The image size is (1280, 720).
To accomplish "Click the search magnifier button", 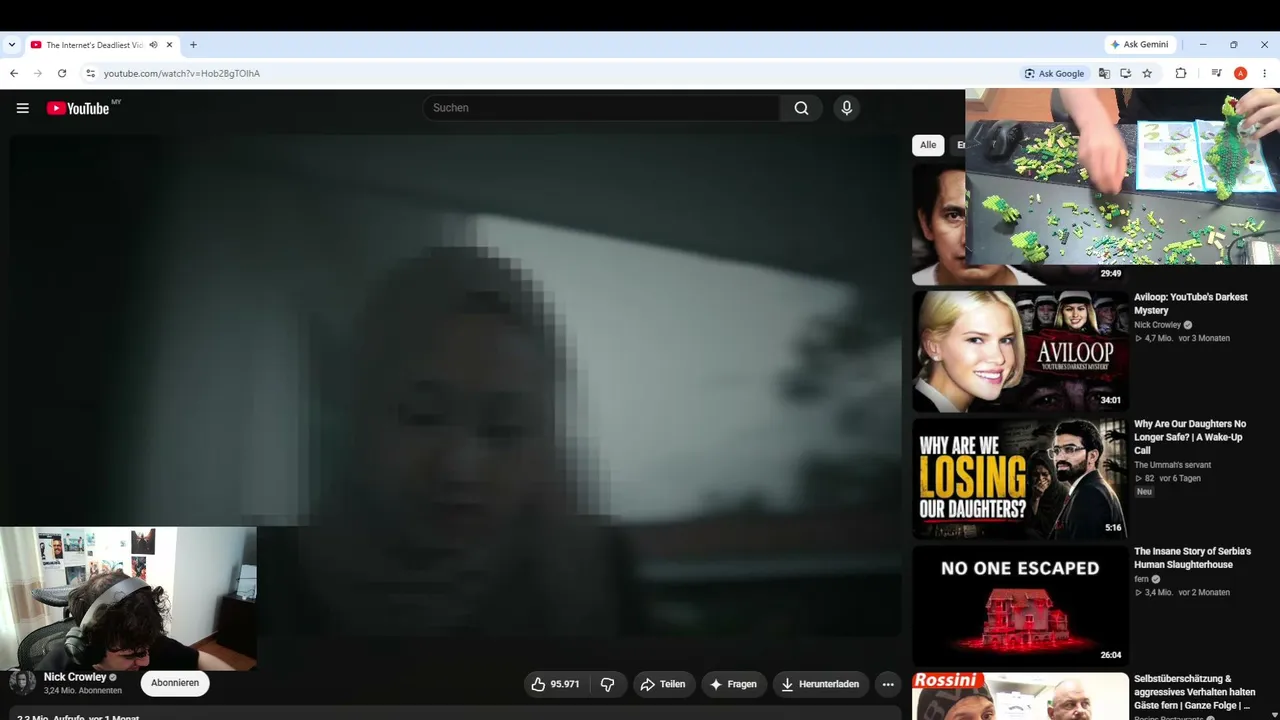I will [x=801, y=108].
